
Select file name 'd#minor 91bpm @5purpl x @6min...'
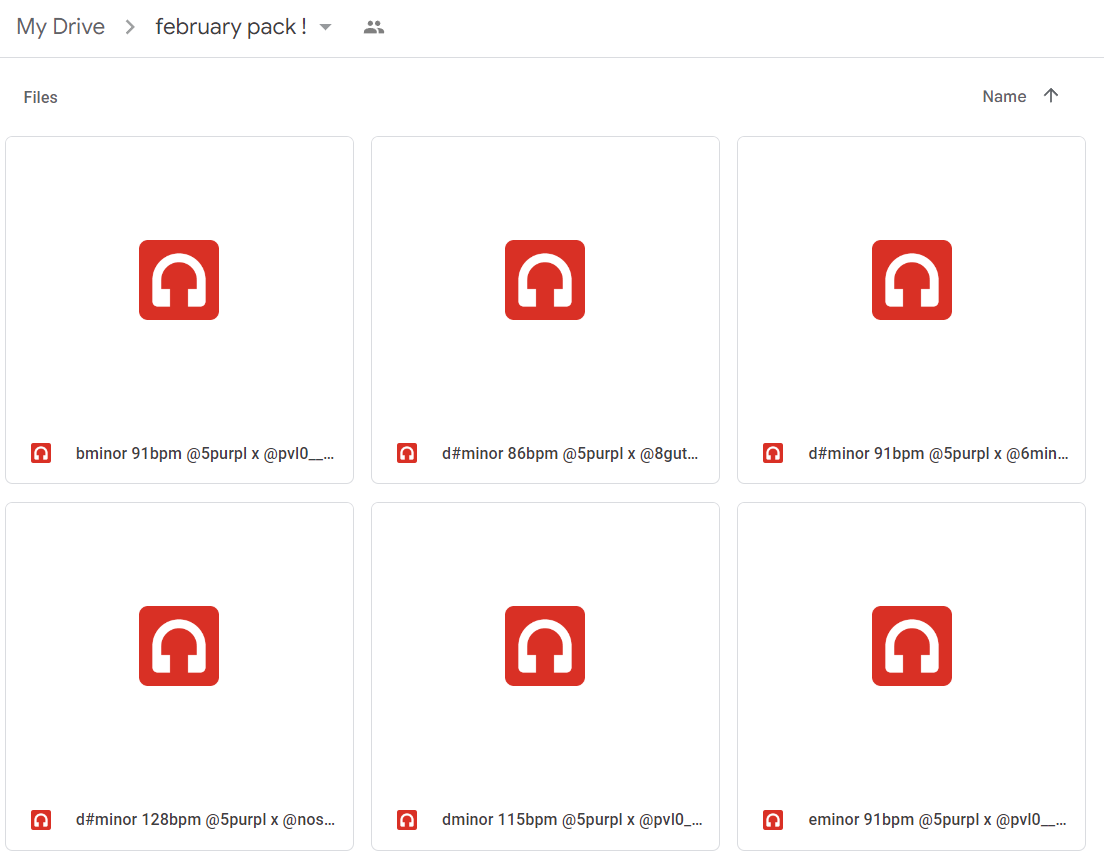pos(938,454)
